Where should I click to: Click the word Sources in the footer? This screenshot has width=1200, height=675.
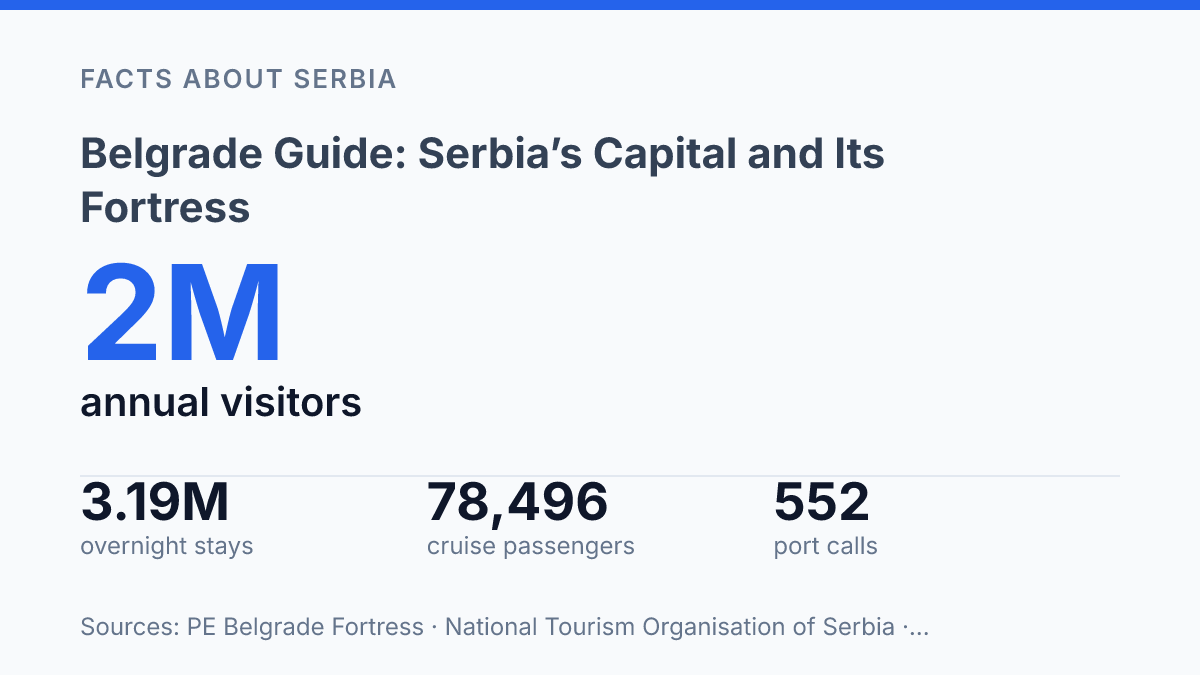(x=130, y=627)
